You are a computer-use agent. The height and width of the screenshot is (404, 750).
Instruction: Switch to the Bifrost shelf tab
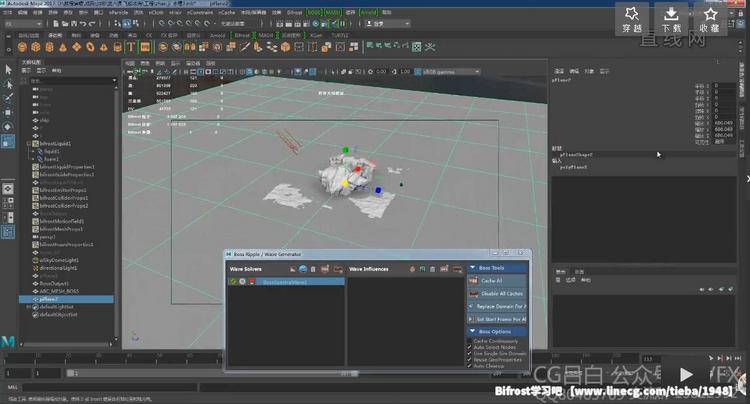click(x=242, y=35)
